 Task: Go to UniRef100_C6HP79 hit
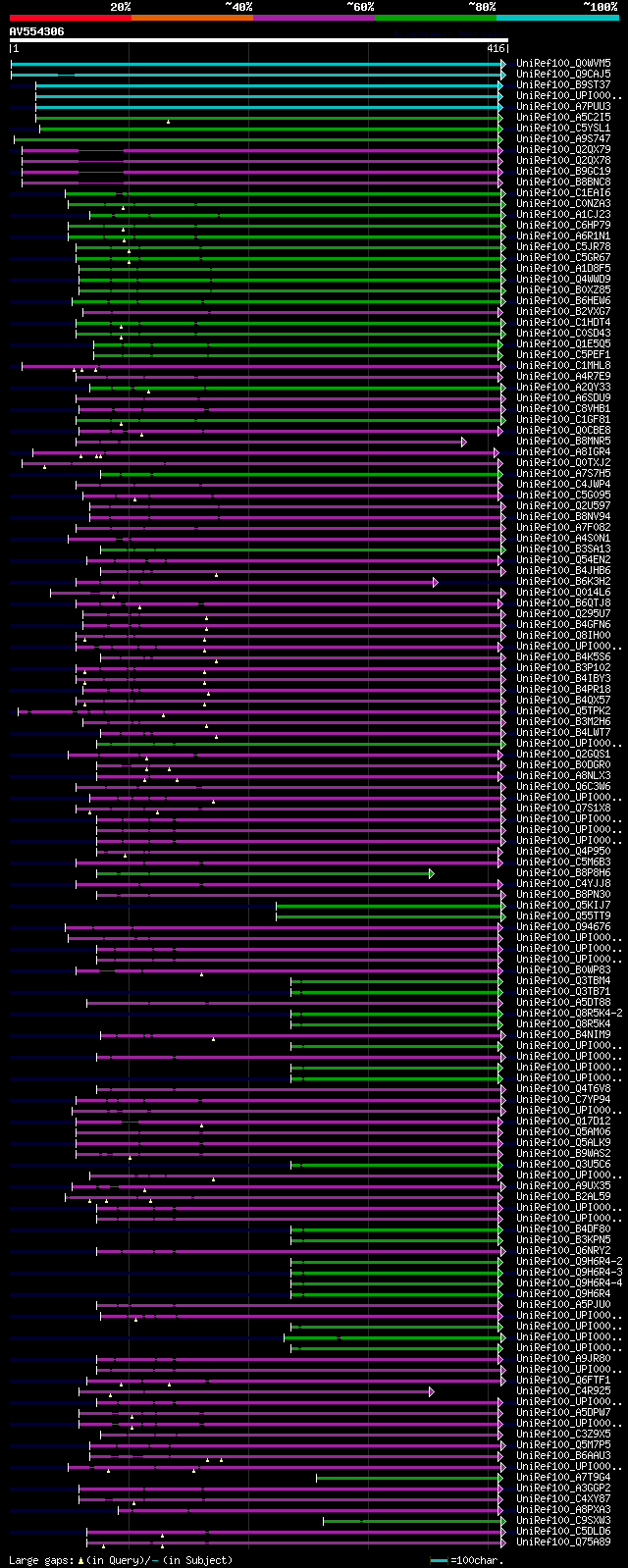click(x=563, y=225)
